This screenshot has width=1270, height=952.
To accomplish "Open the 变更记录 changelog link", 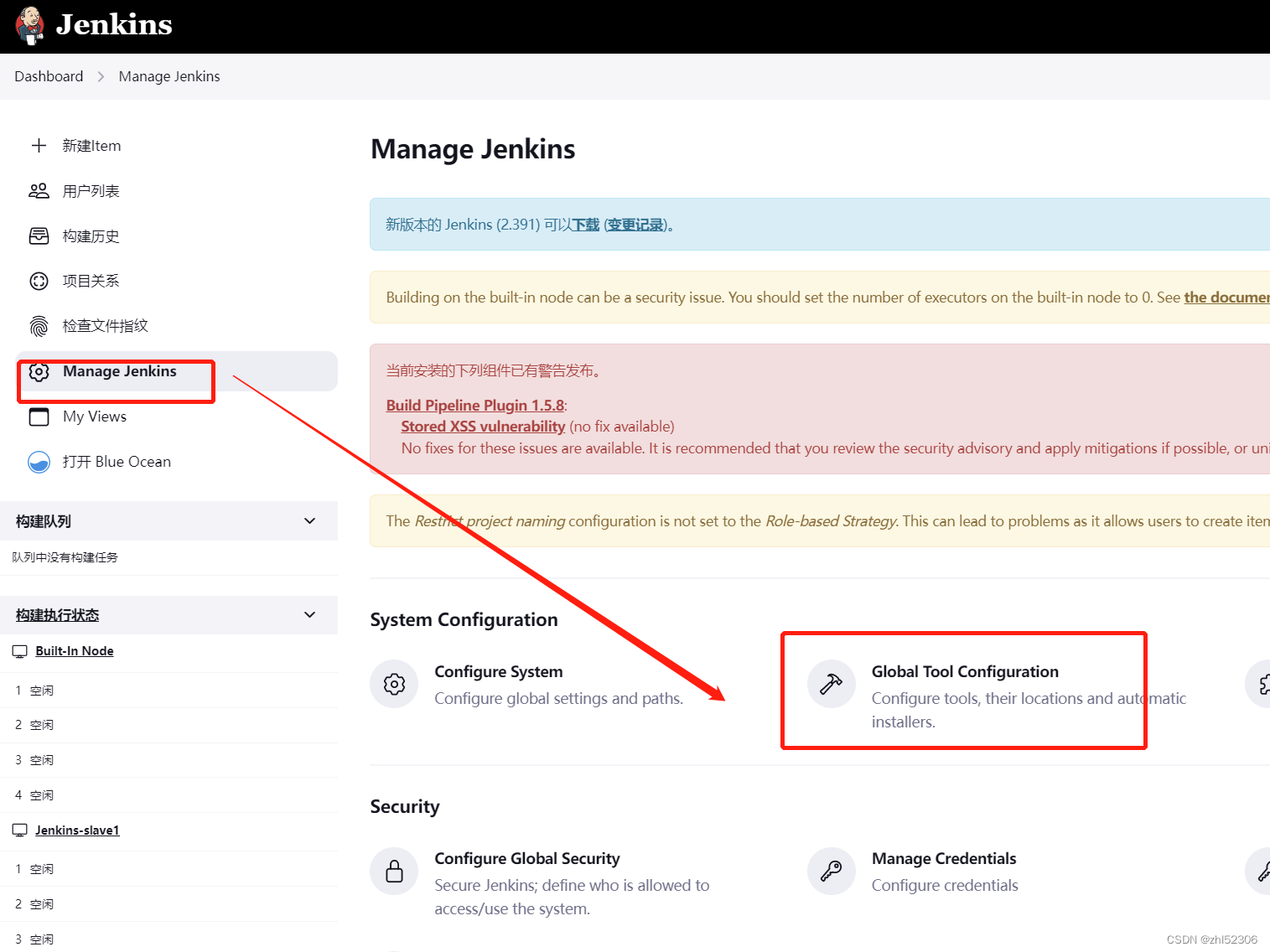I will [635, 225].
